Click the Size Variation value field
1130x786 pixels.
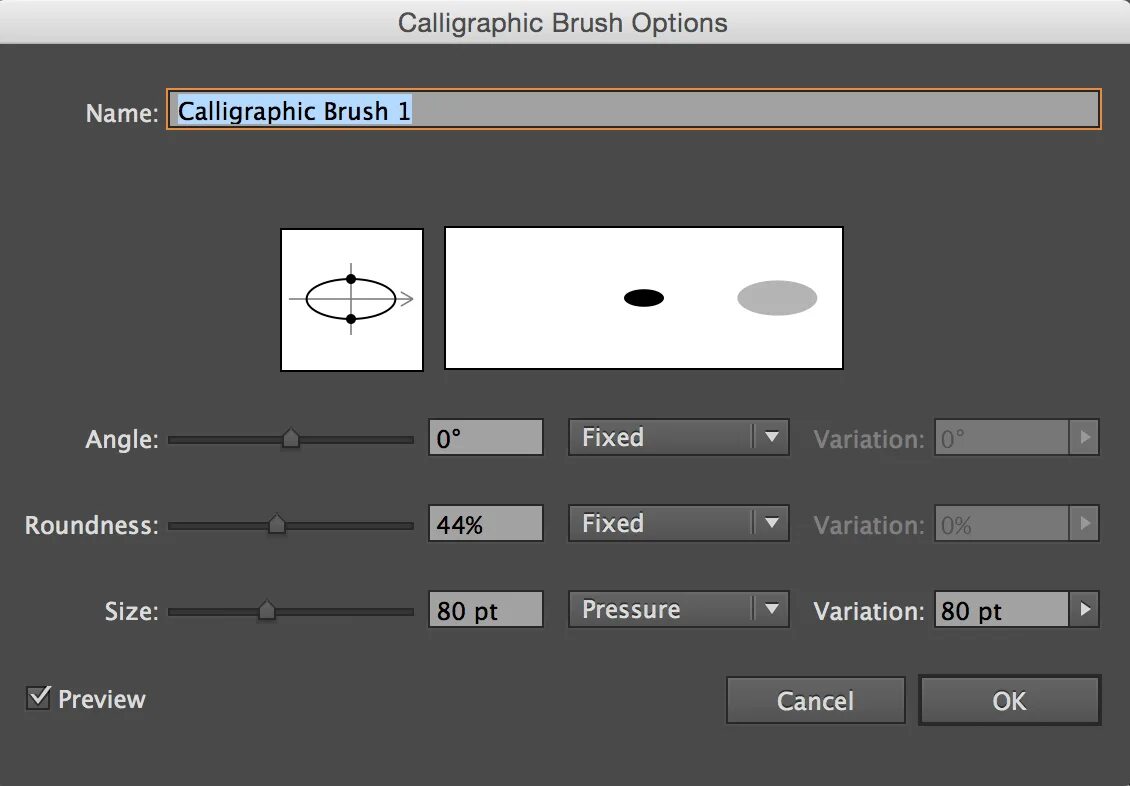(1002, 610)
